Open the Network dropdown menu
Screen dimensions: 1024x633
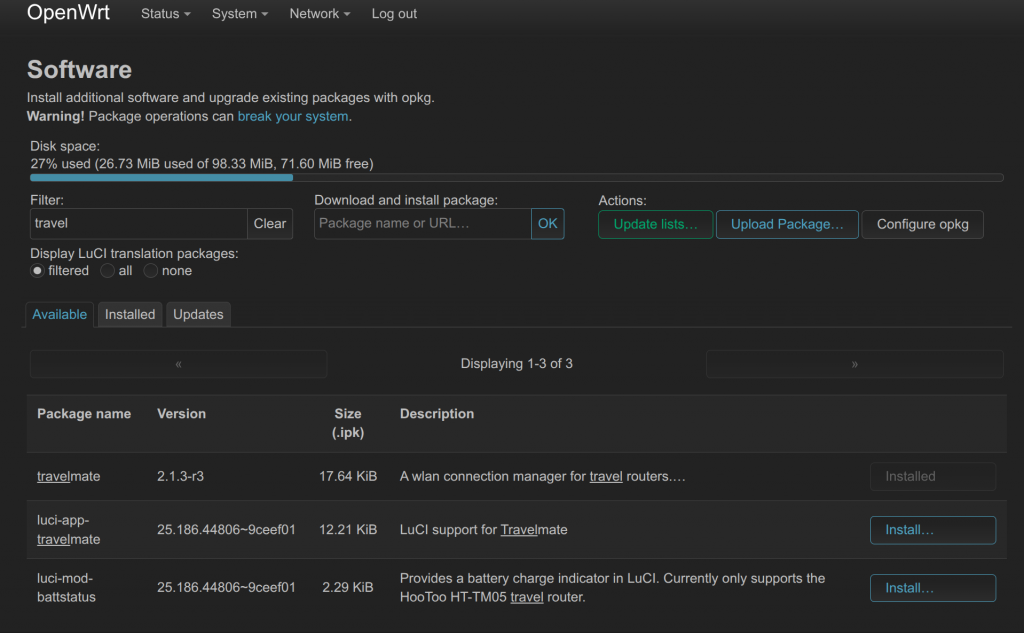pos(319,14)
